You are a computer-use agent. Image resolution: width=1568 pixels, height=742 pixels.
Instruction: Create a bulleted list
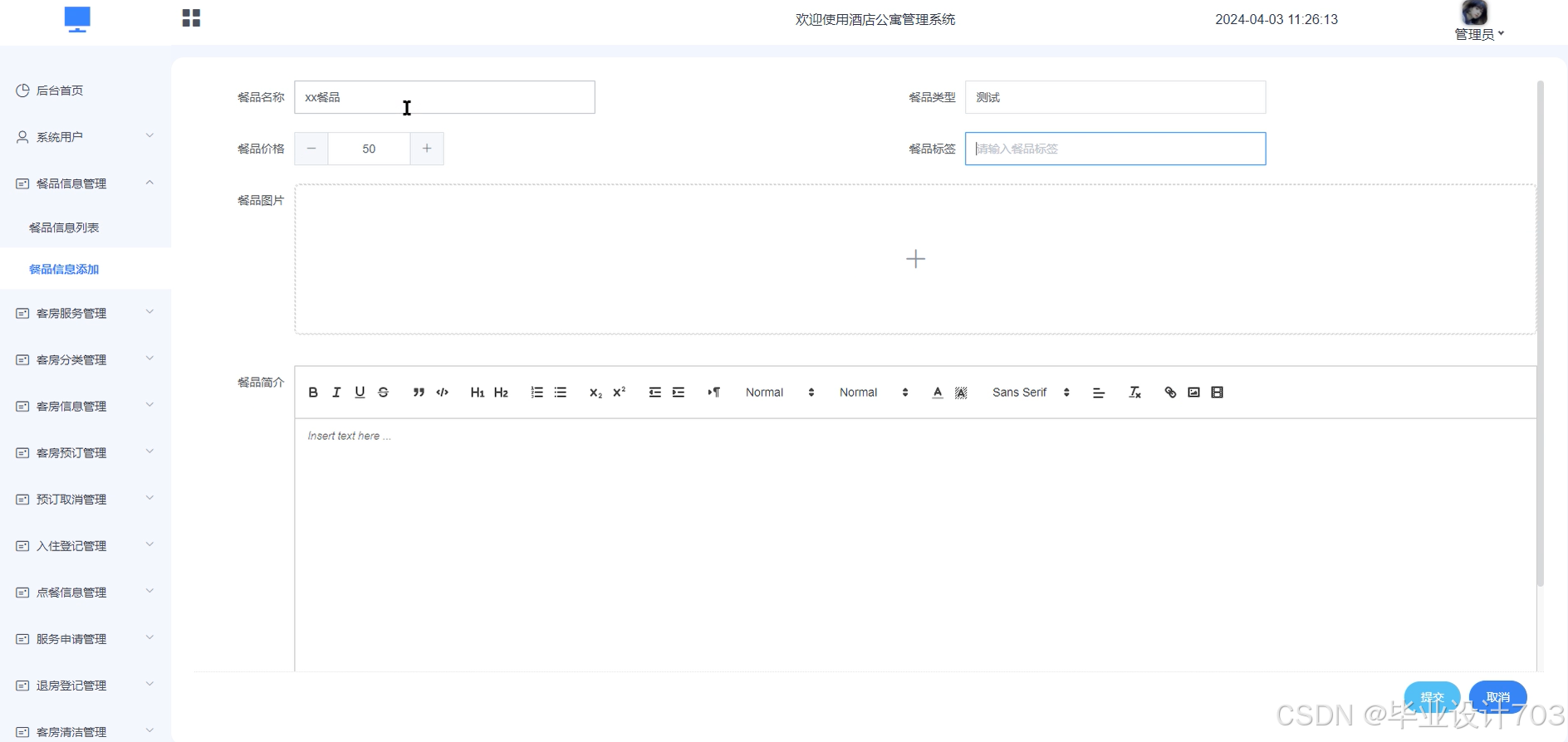pos(560,393)
